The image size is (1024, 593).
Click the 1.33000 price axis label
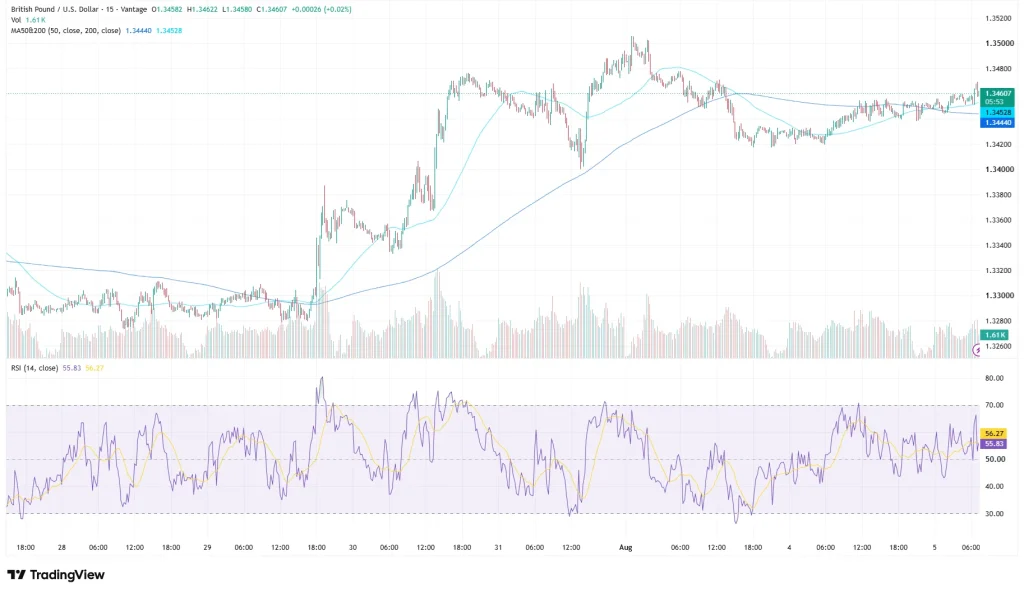pos(999,296)
